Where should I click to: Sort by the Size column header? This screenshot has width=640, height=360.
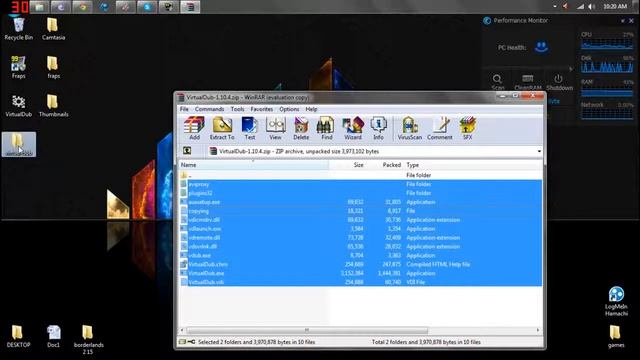click(347, 165)
